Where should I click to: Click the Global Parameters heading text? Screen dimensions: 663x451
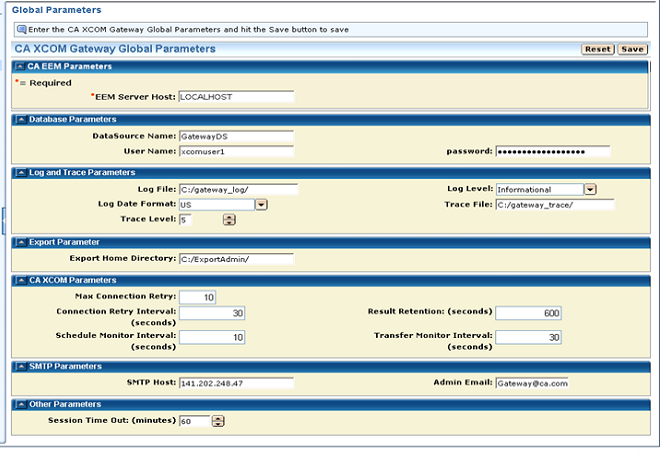(x=57, y=10)
